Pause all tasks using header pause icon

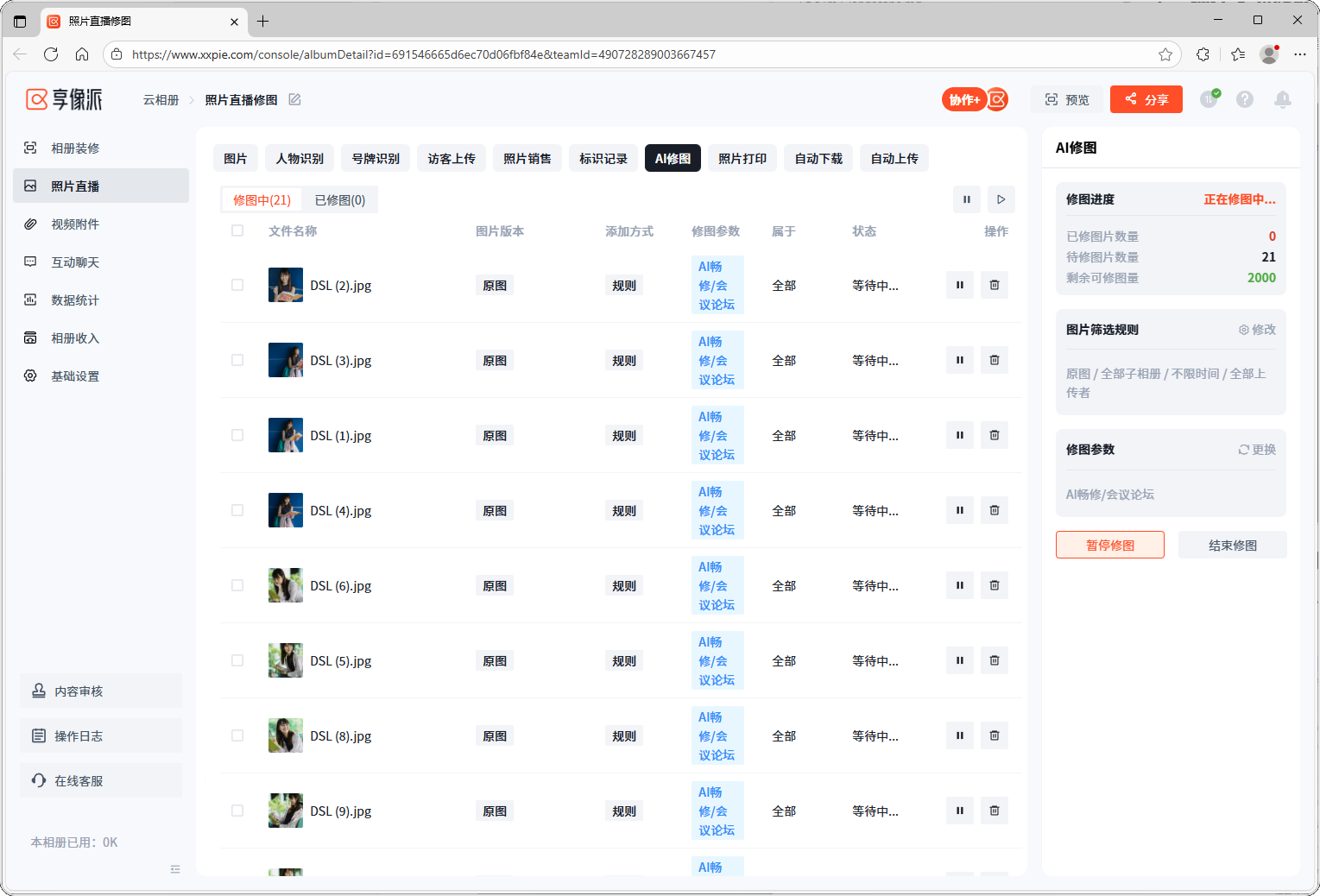(966, 199)
